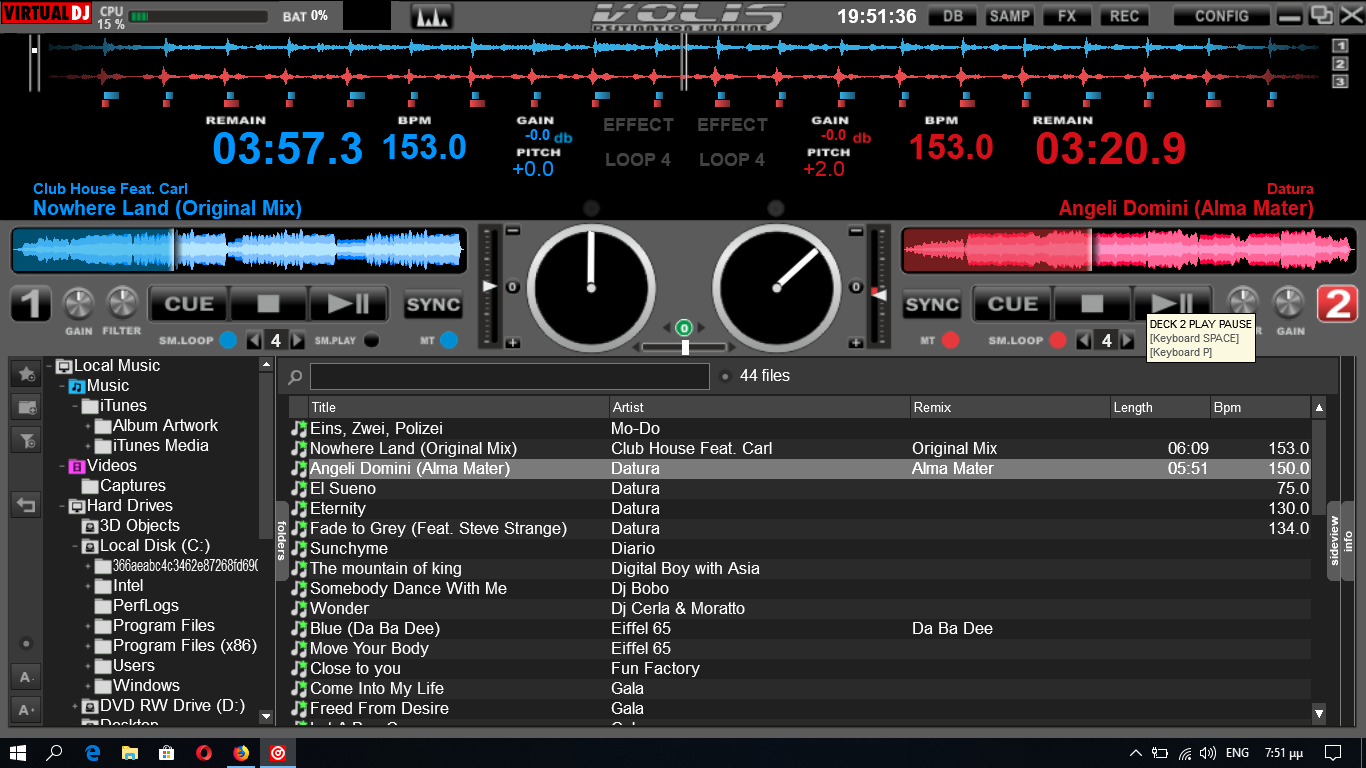
Task: Select the red deck 2 number badge
Action: pyautogui.click(x=1336, y=304)
